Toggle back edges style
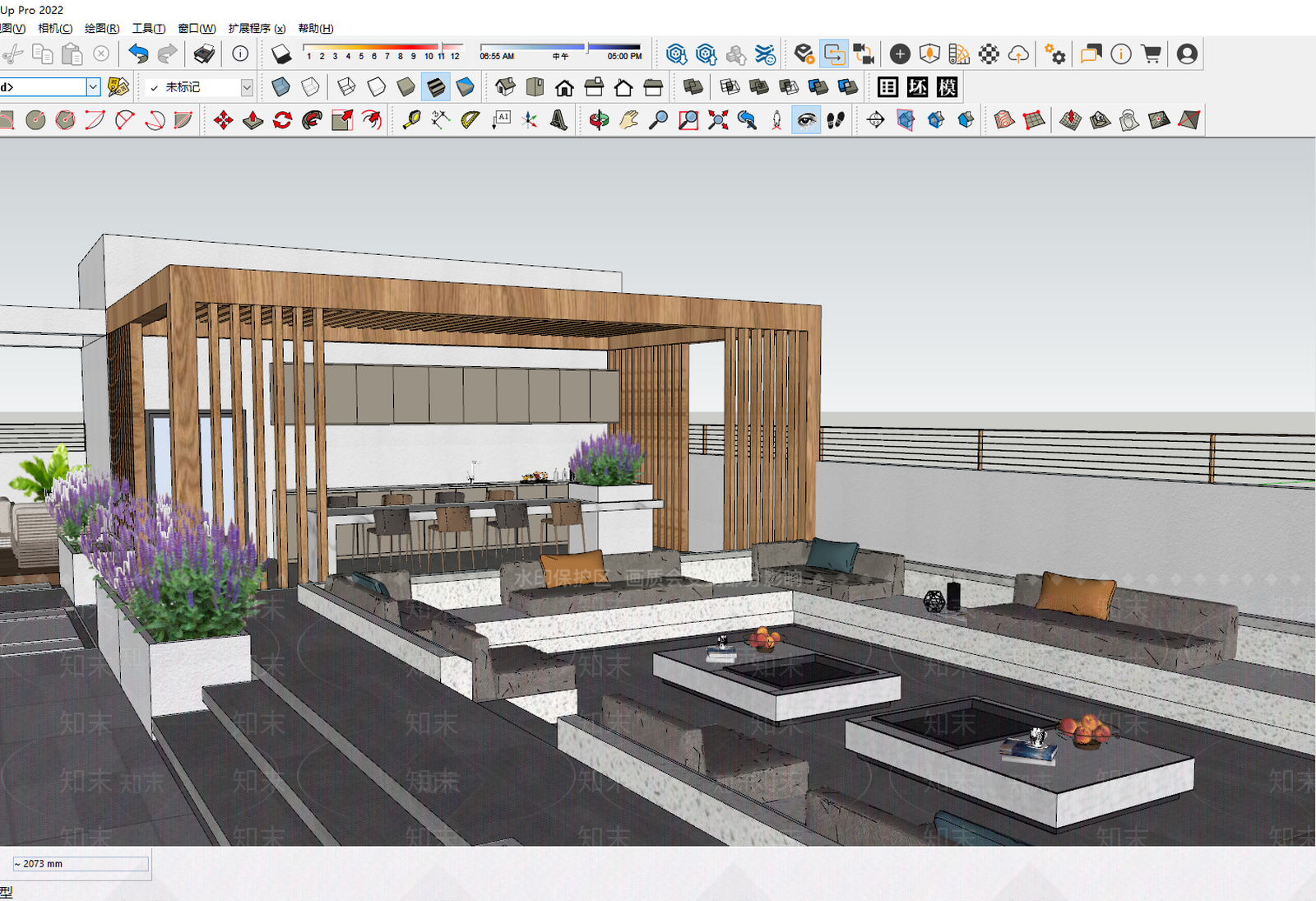 [x=310, y=86]
